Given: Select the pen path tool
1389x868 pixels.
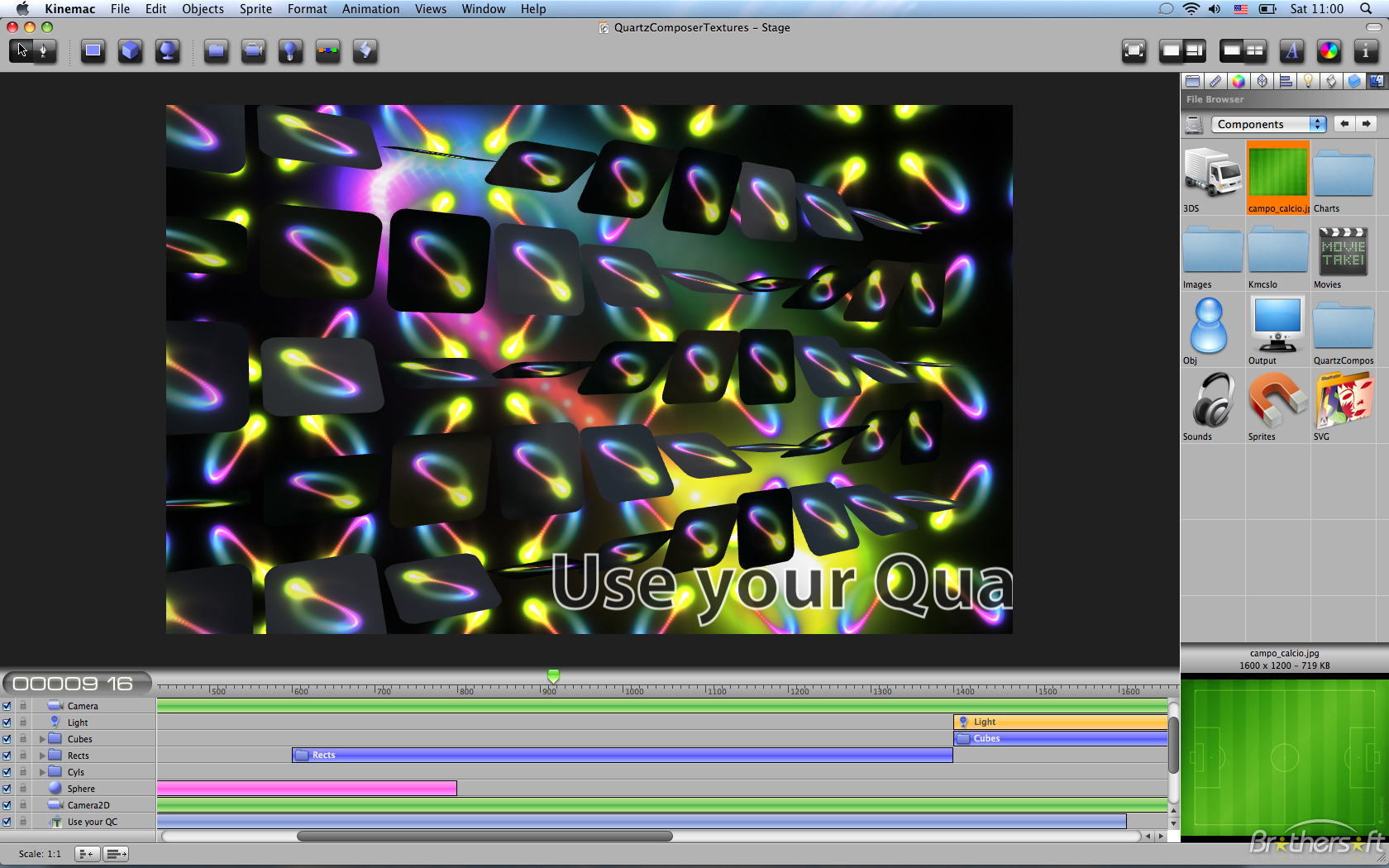Looking at the screenshot, I should pos(45,51).
